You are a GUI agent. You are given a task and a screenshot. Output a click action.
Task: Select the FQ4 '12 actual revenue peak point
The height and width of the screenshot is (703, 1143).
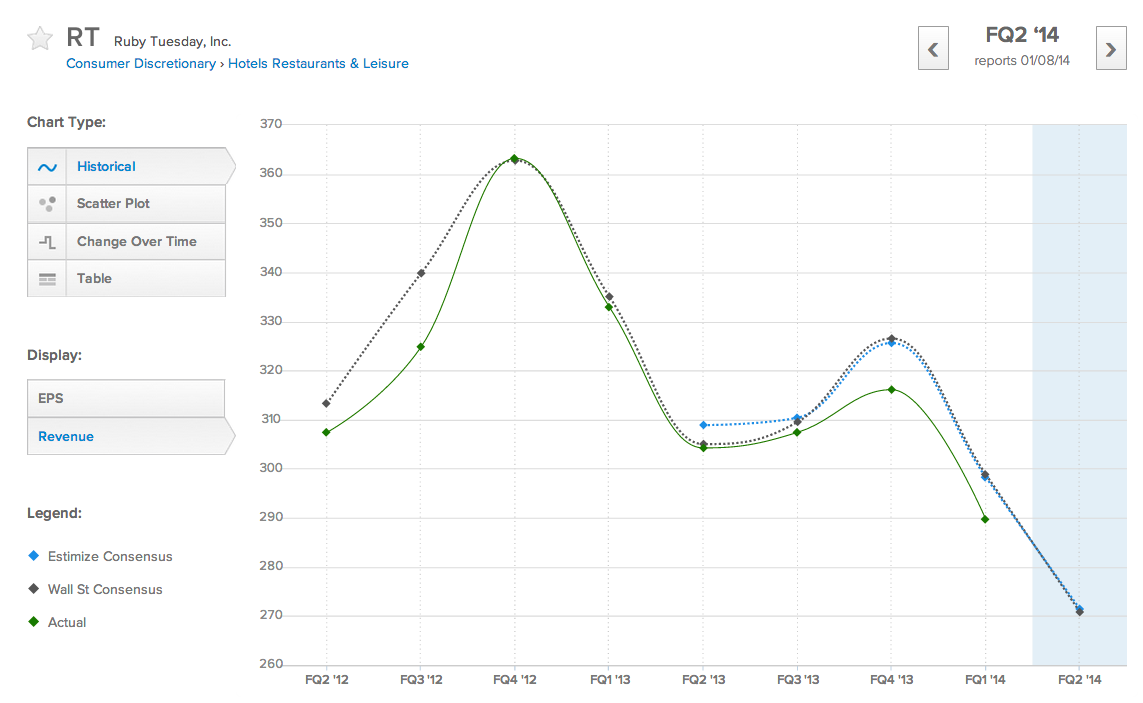pos(515,158)
